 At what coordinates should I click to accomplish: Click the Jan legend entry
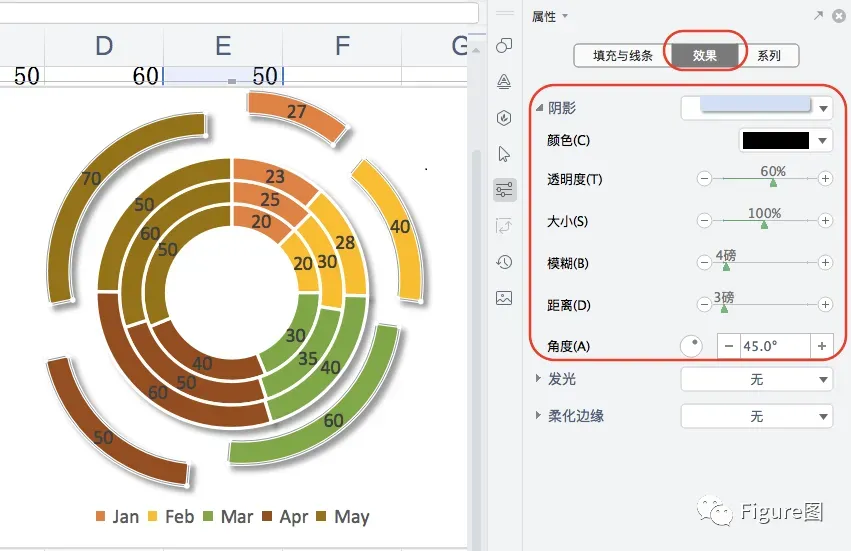click(117, 516)
